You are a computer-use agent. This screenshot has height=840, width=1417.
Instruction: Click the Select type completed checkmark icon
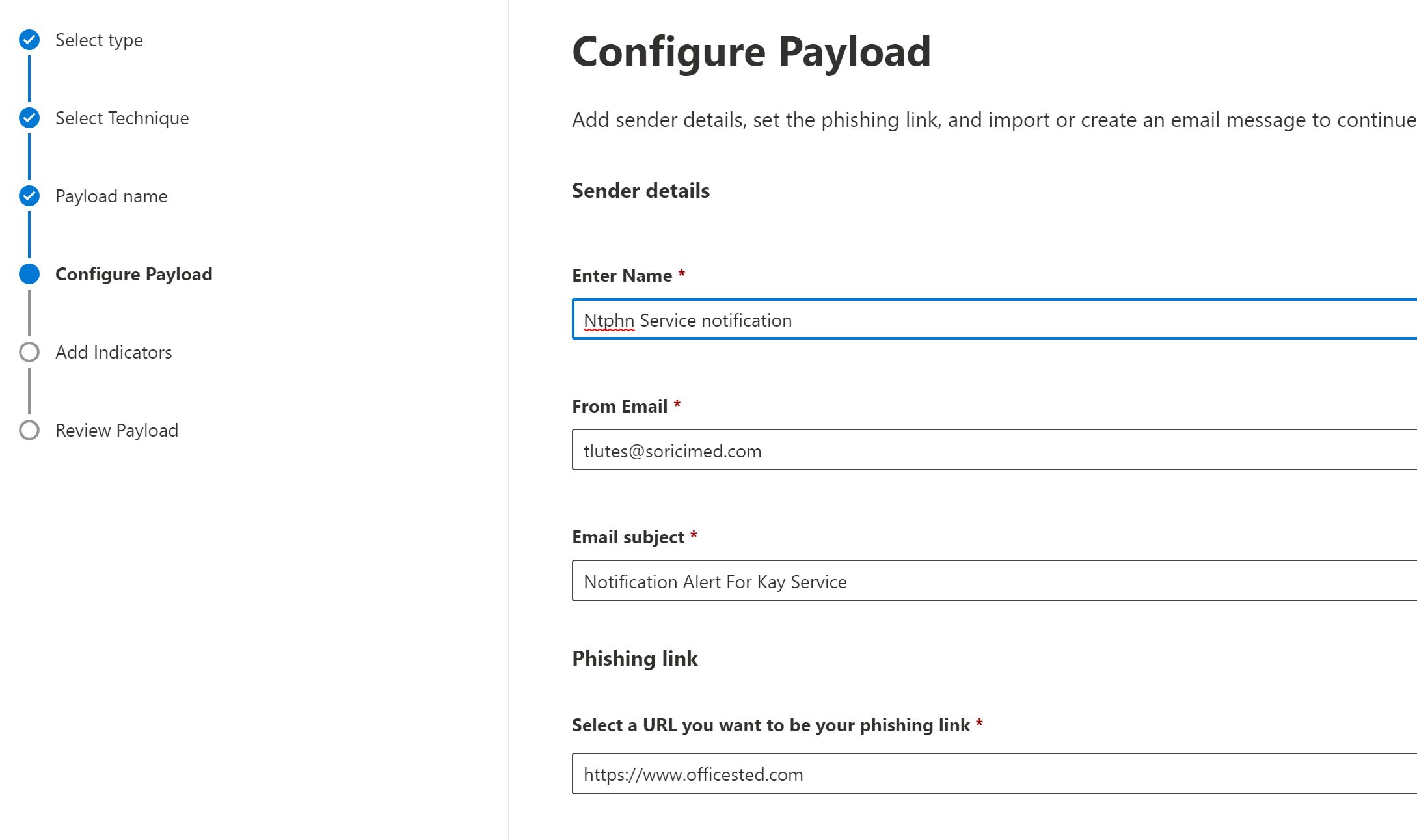(29, 40)
